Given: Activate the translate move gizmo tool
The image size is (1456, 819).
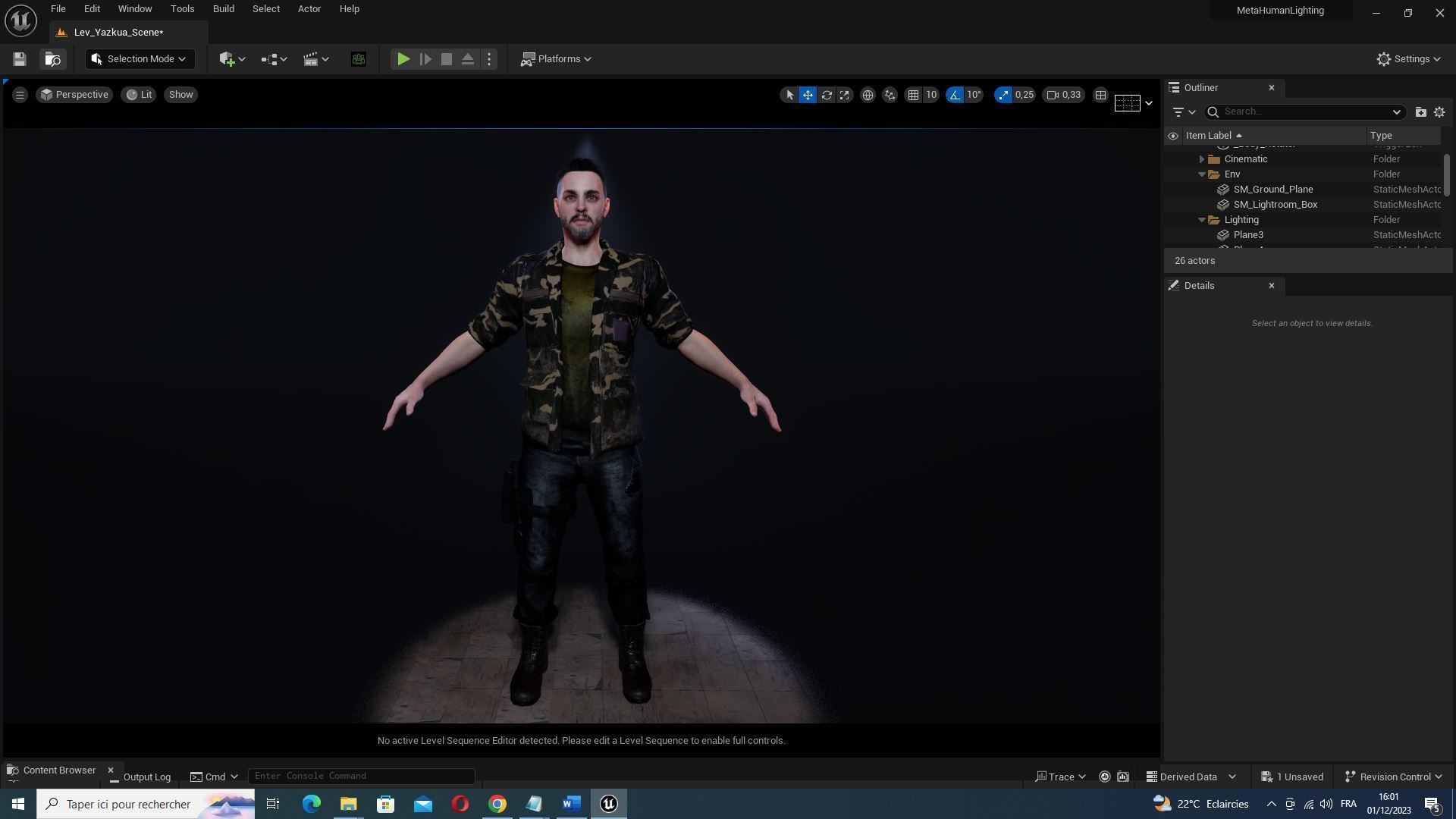Looking at the screenshot, I should (808, 95).
